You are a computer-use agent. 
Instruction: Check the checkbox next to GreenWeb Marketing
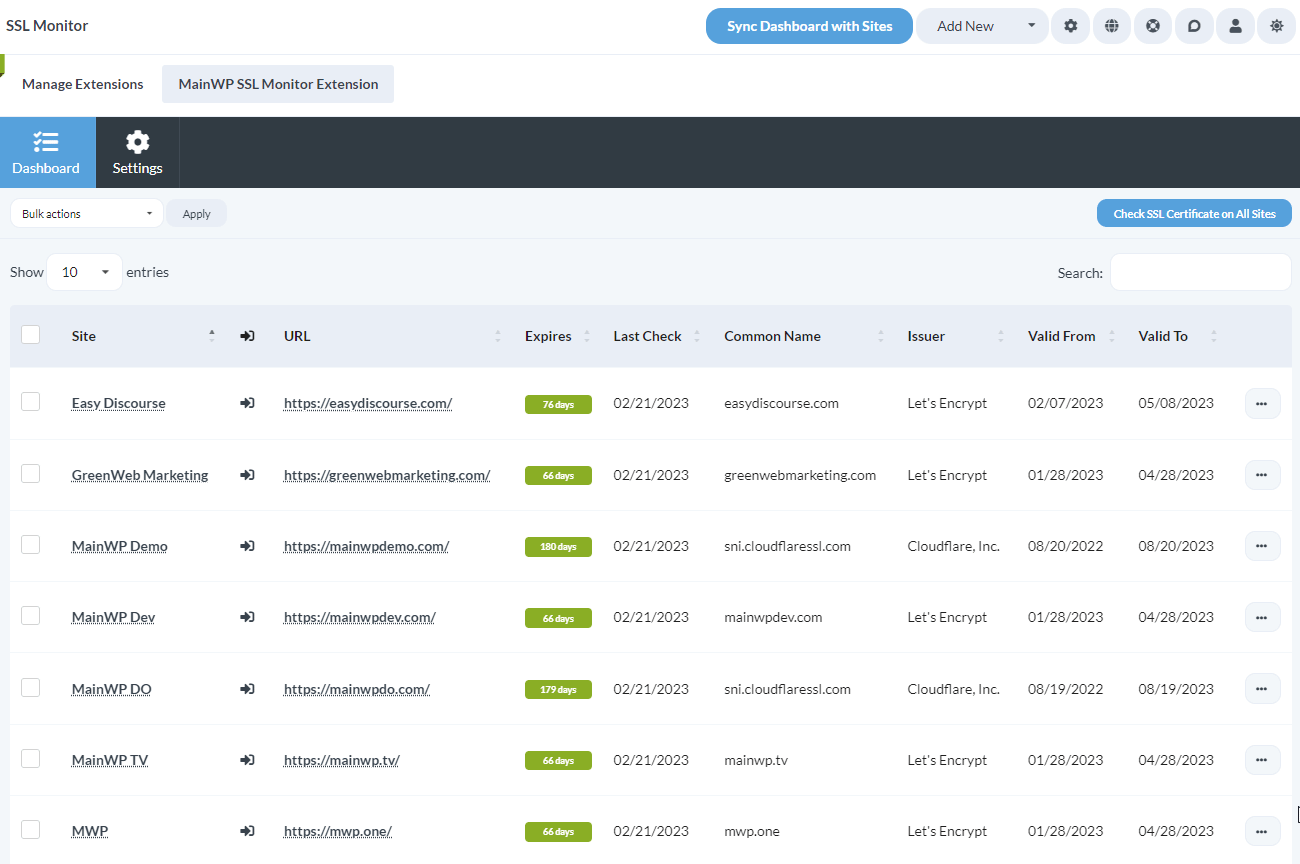(30, 474)
